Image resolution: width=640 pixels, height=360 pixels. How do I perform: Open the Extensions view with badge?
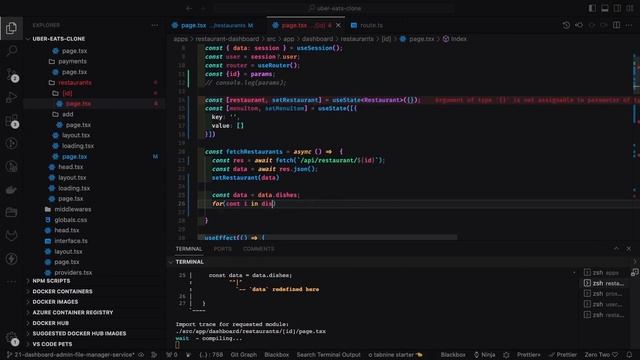11,121
